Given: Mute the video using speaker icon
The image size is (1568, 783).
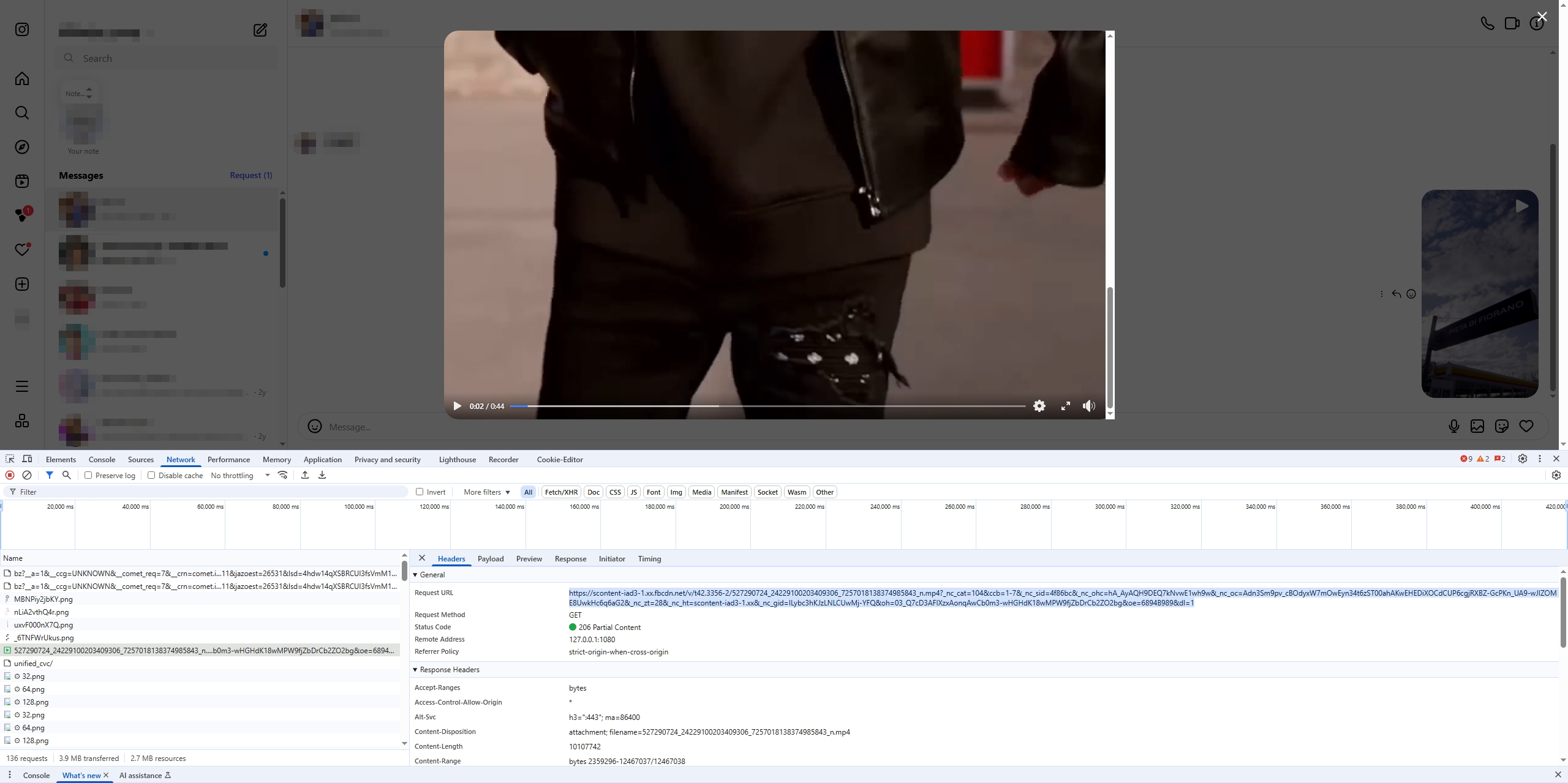Looking at the screenshot, I should point(1088,406).
